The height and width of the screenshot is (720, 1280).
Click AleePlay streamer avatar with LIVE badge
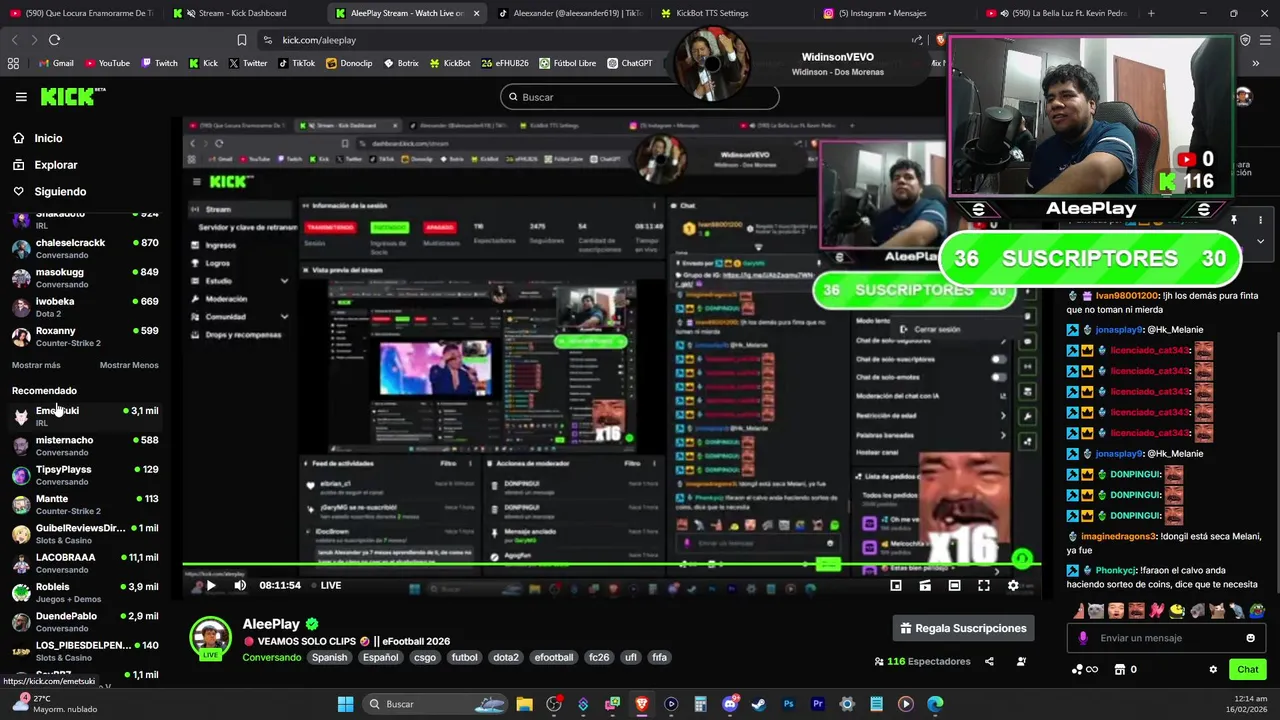click(211, 638)
